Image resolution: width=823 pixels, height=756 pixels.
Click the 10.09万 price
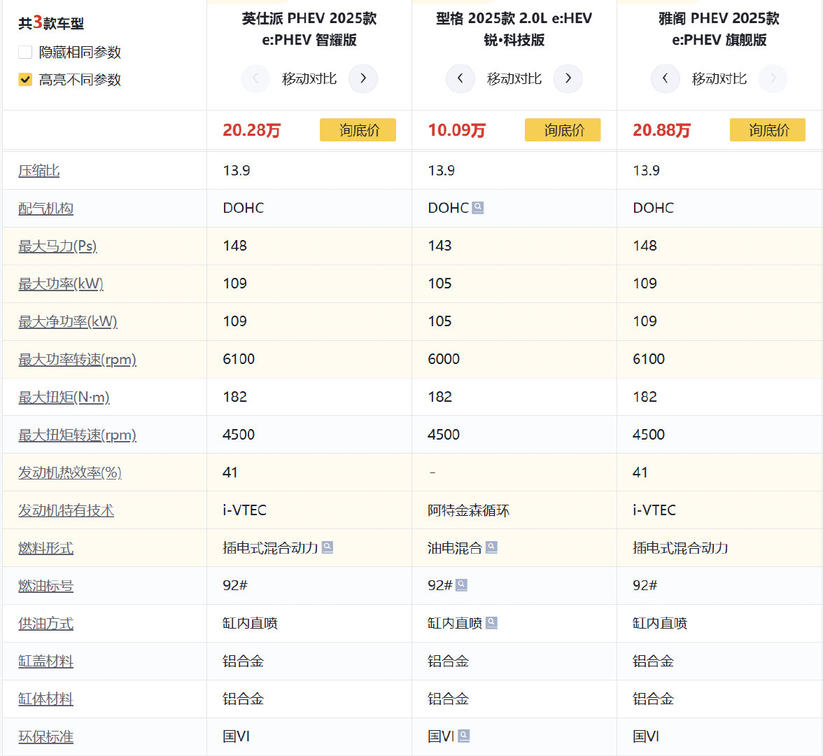456,130
